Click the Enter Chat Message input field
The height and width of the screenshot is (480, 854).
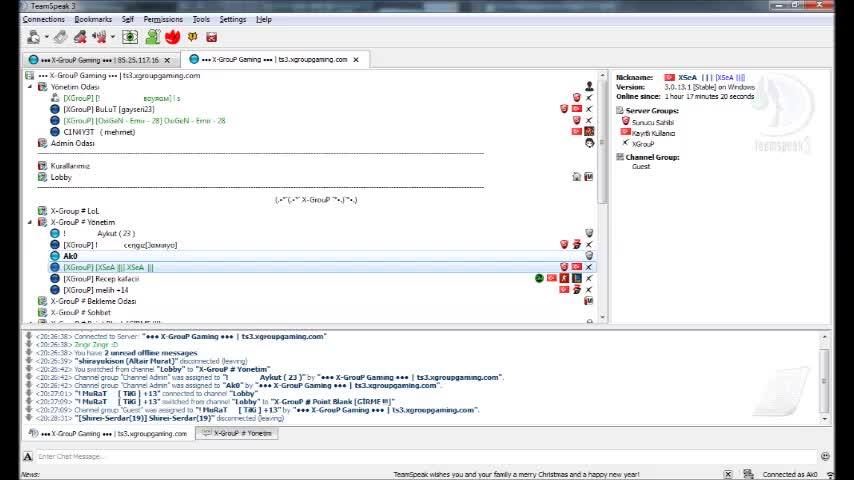(x=426, y=457)
